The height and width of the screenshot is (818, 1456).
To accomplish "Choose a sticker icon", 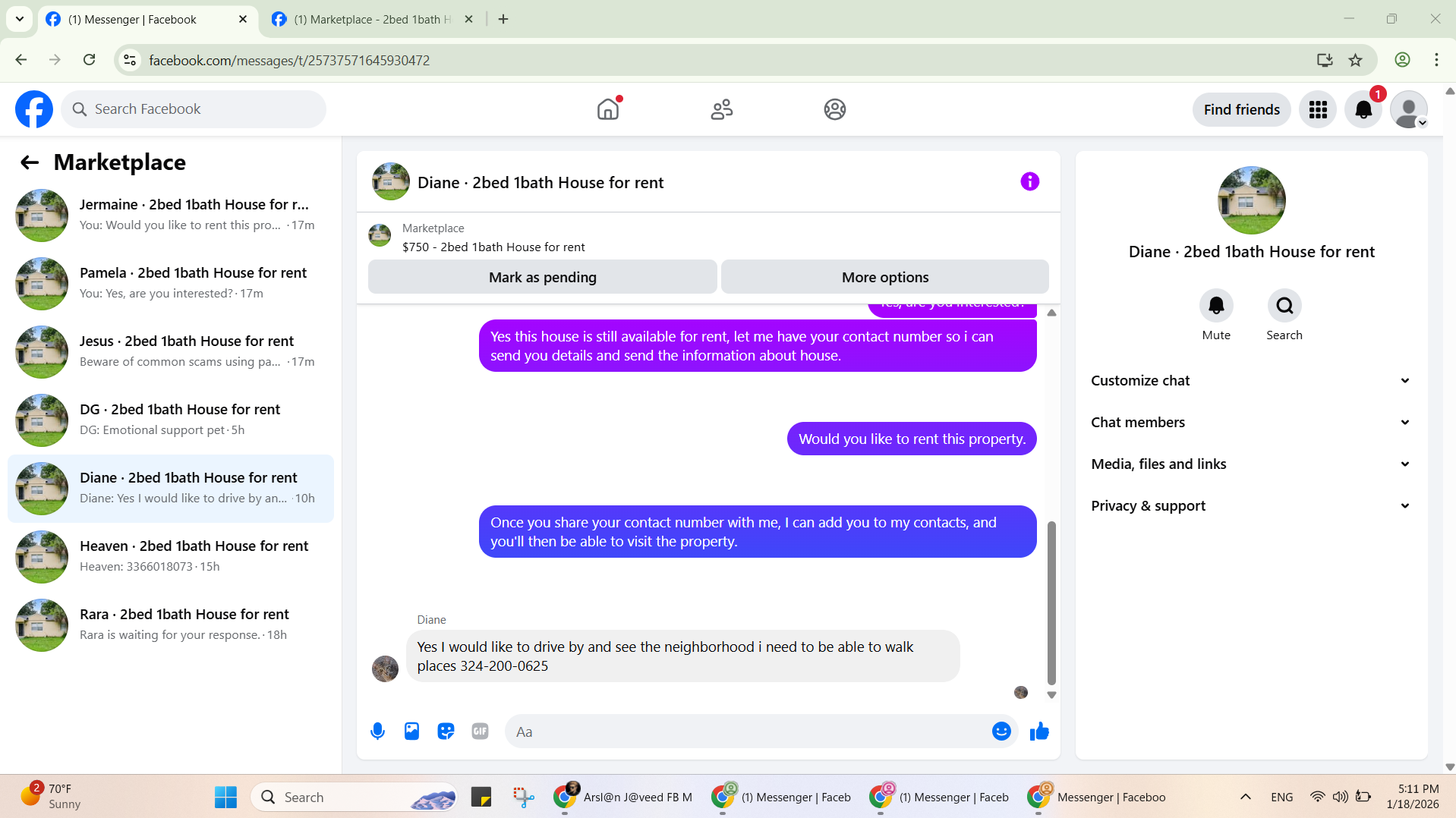I will [x=446, y=731].
